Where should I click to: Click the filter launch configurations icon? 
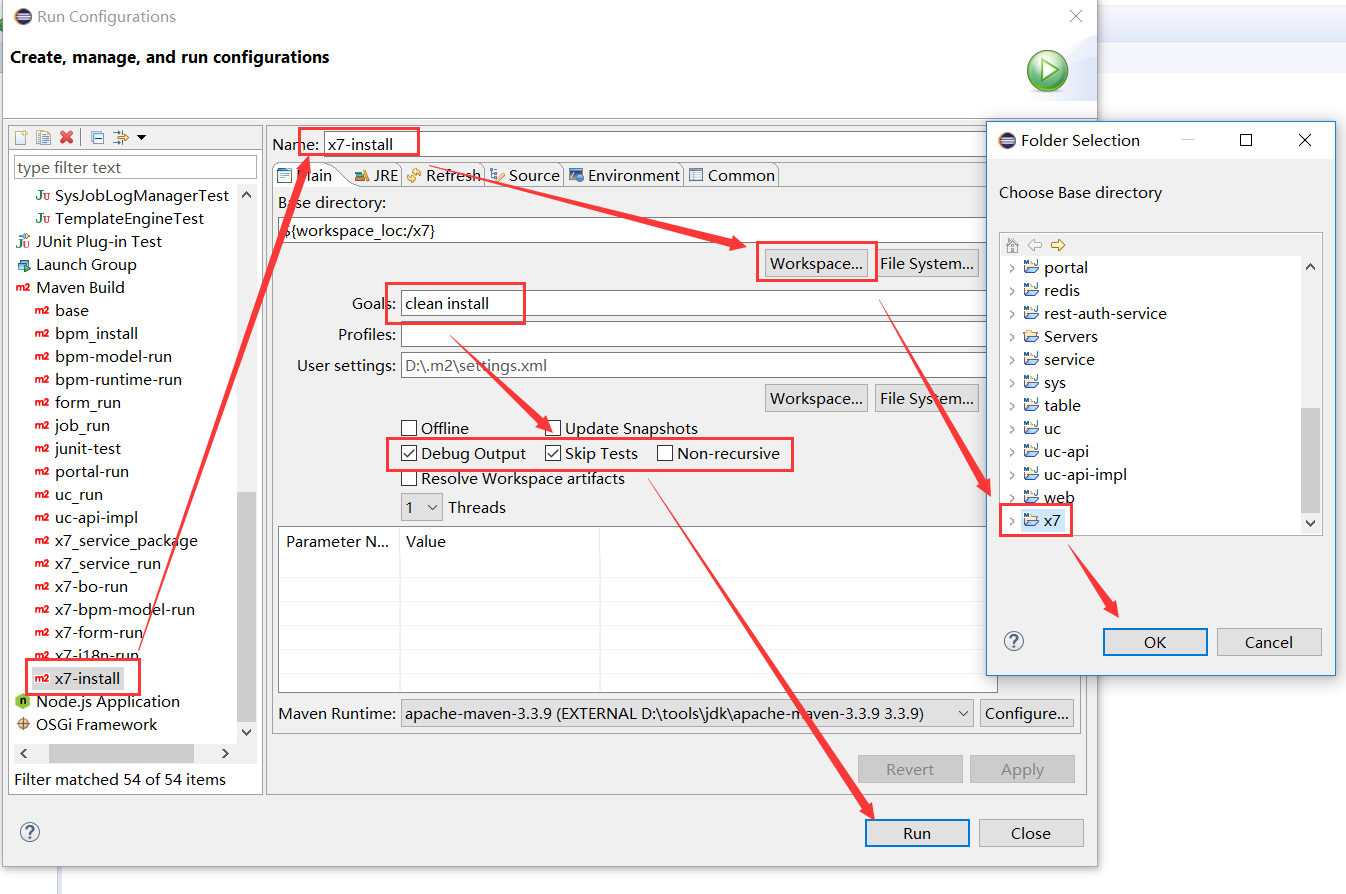click(x=121, y=137)
